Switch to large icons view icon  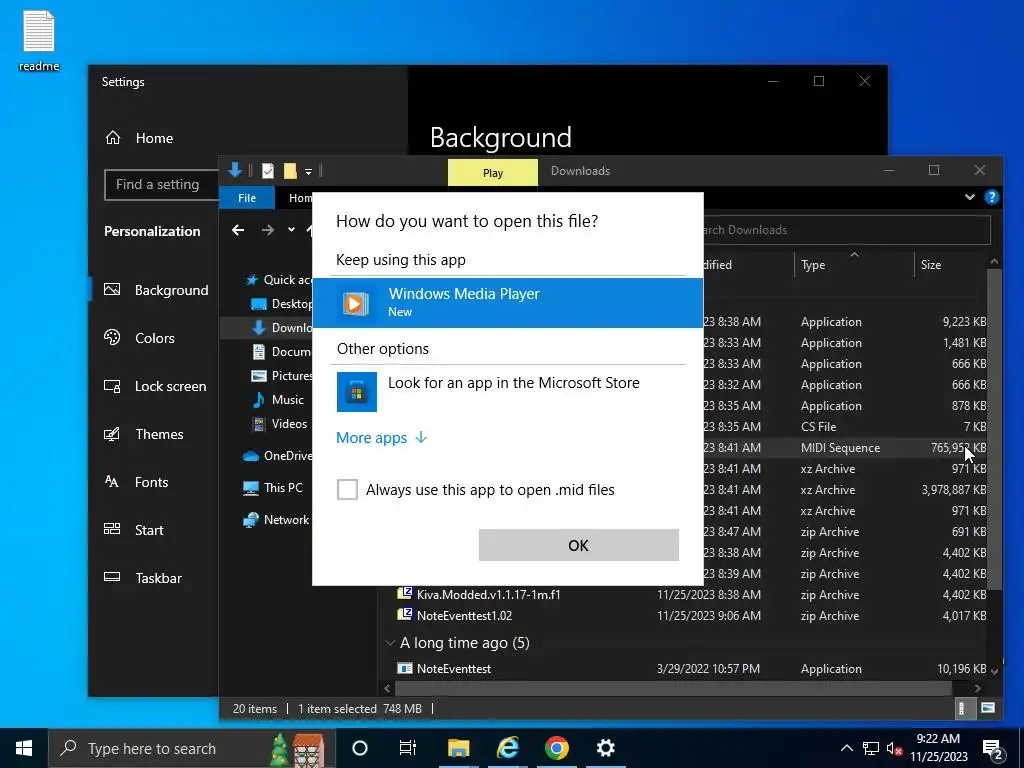(x=987, y=708)
